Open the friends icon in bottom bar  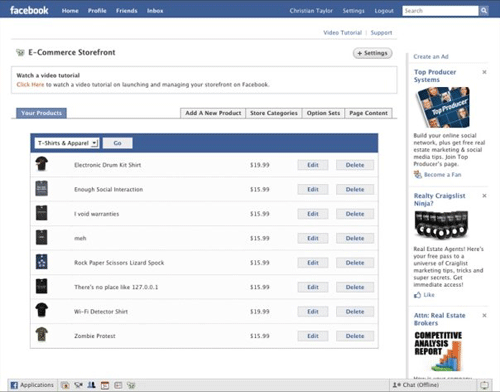91,385
